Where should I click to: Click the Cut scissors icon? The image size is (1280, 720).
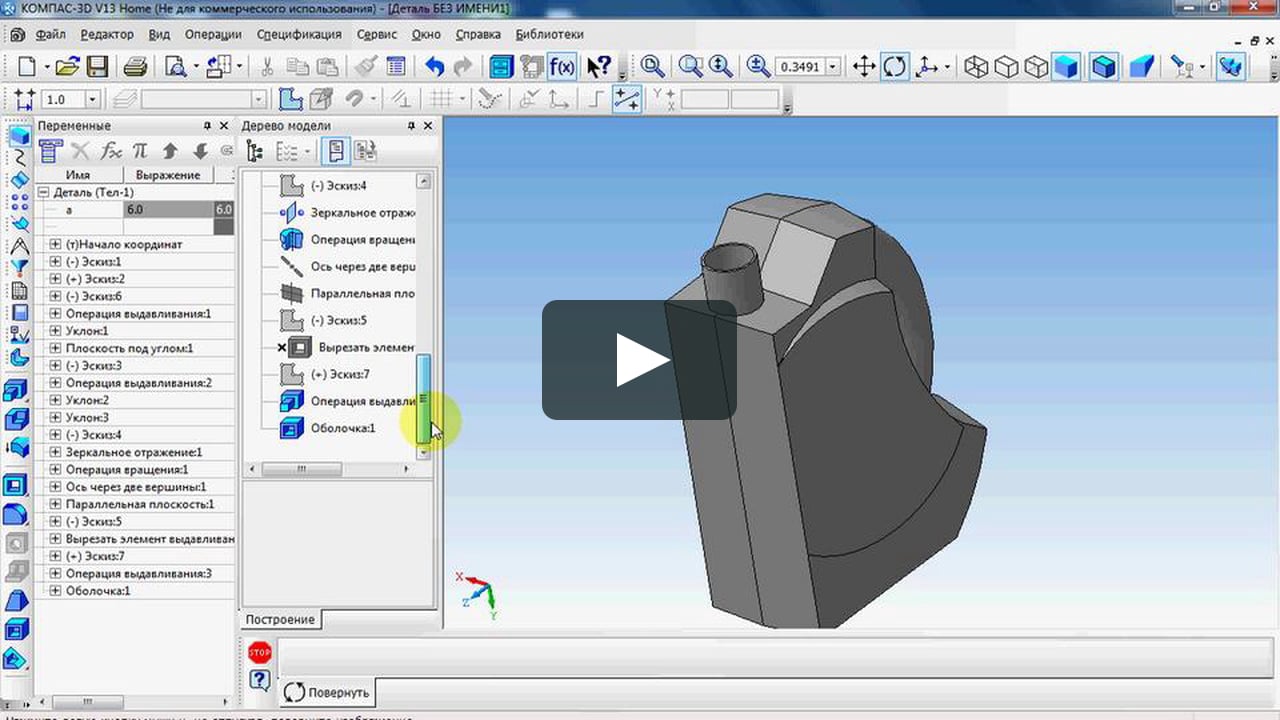click(267, 67)
